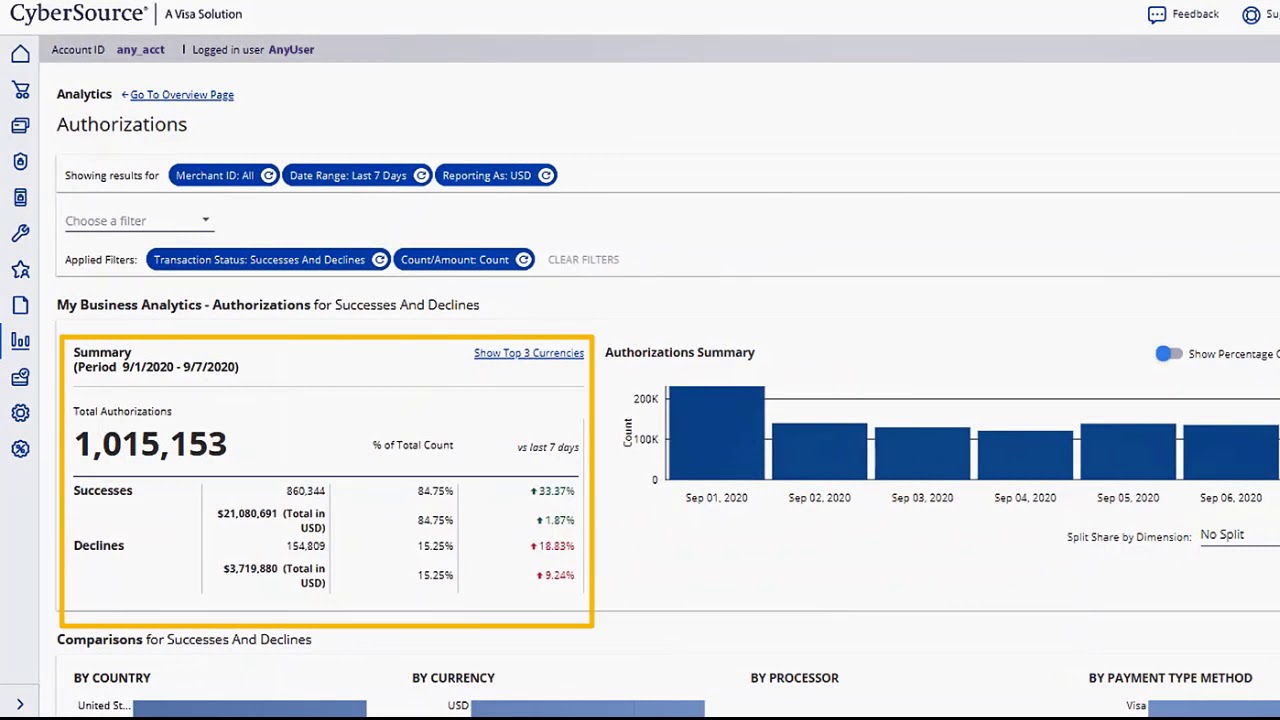The image size is (1280, 720).
Task: Click the Merchant ID: All chip
Action: point(224,176)
